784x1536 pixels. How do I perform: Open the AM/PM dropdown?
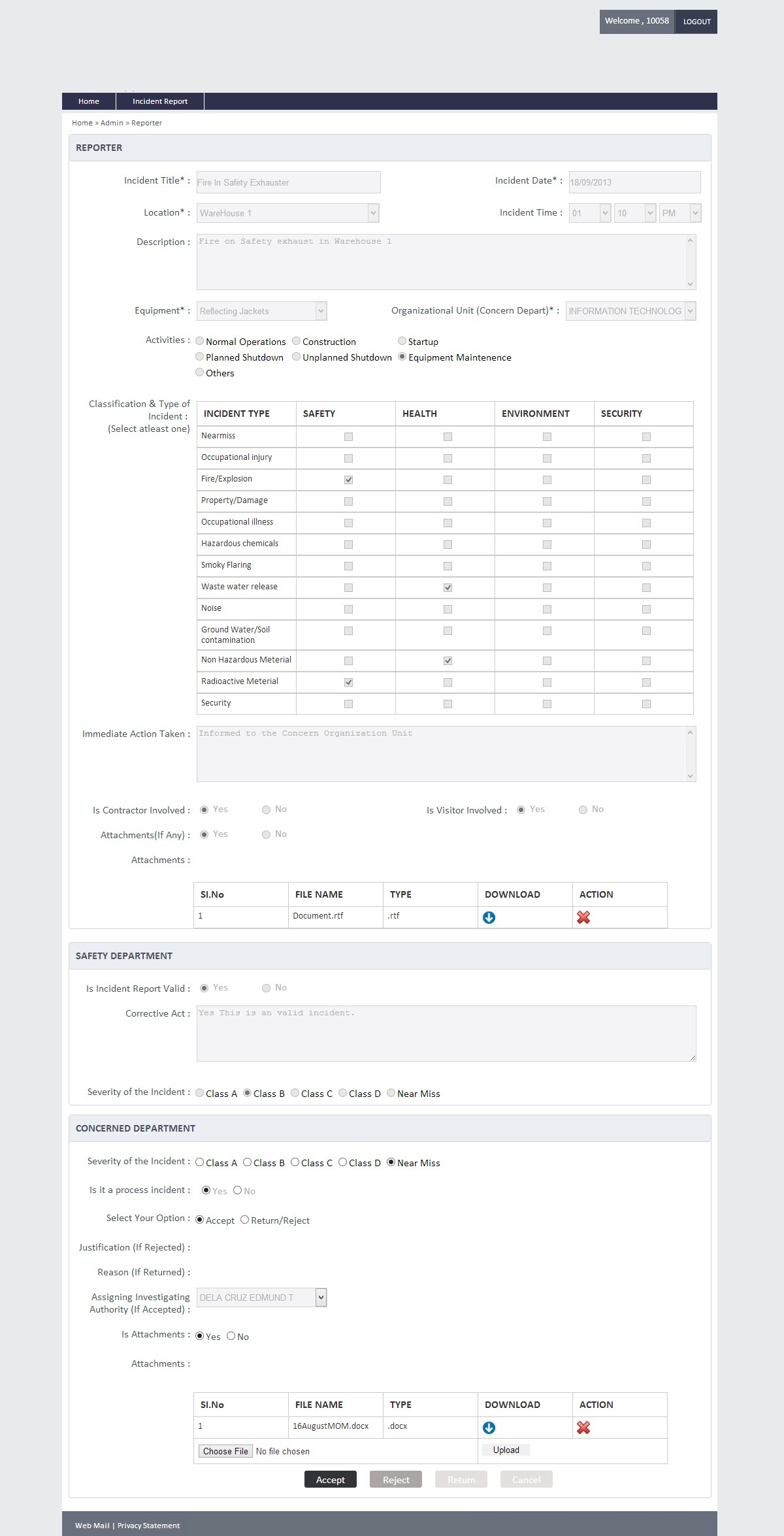680,213
